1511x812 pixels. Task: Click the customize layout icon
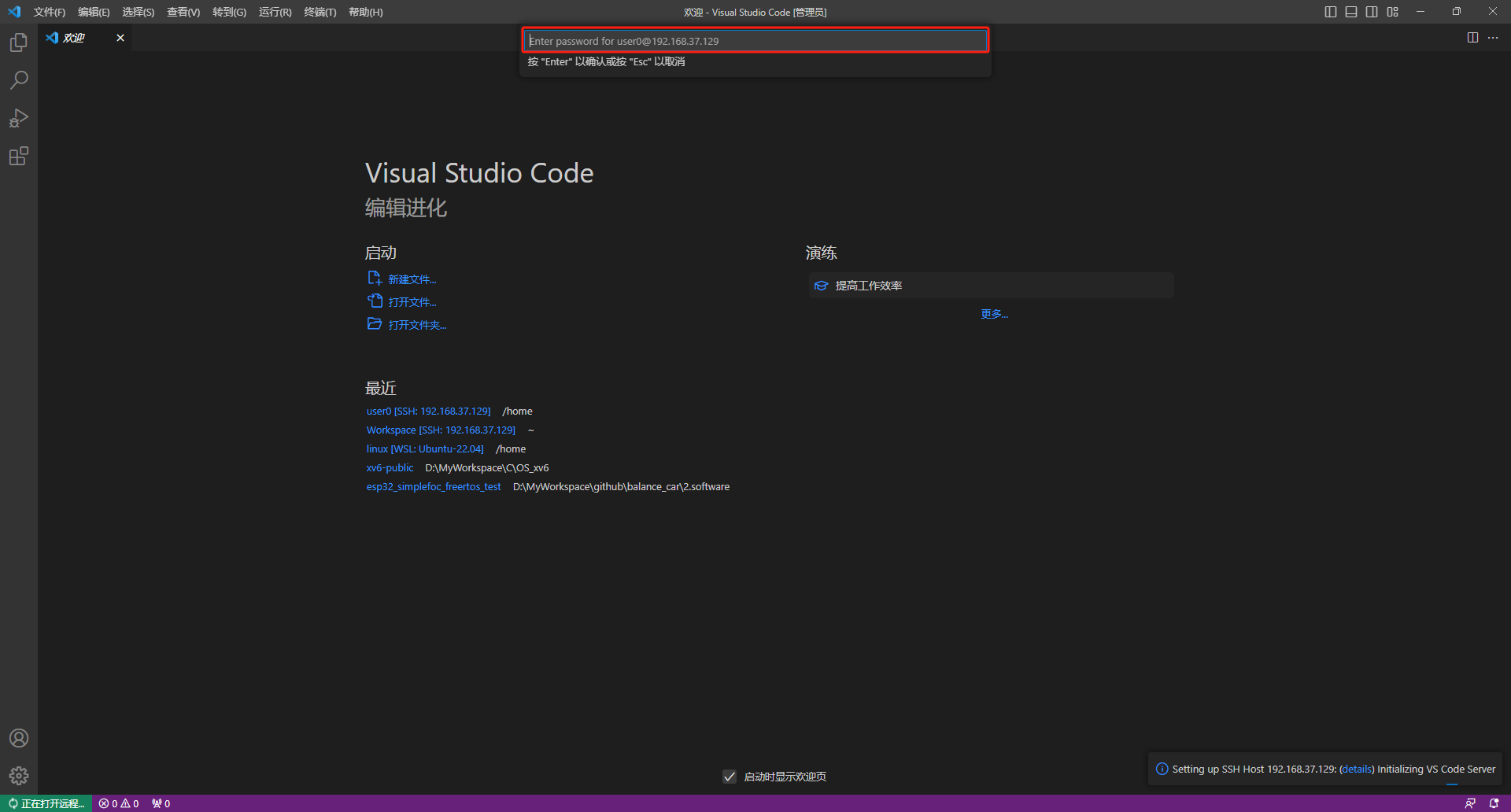1393,12
